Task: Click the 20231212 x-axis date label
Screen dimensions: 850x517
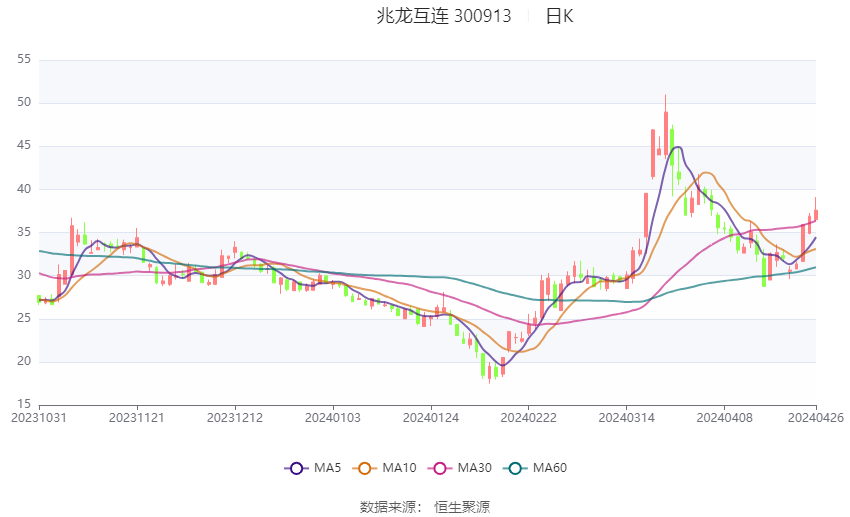Action: [235, 418]
